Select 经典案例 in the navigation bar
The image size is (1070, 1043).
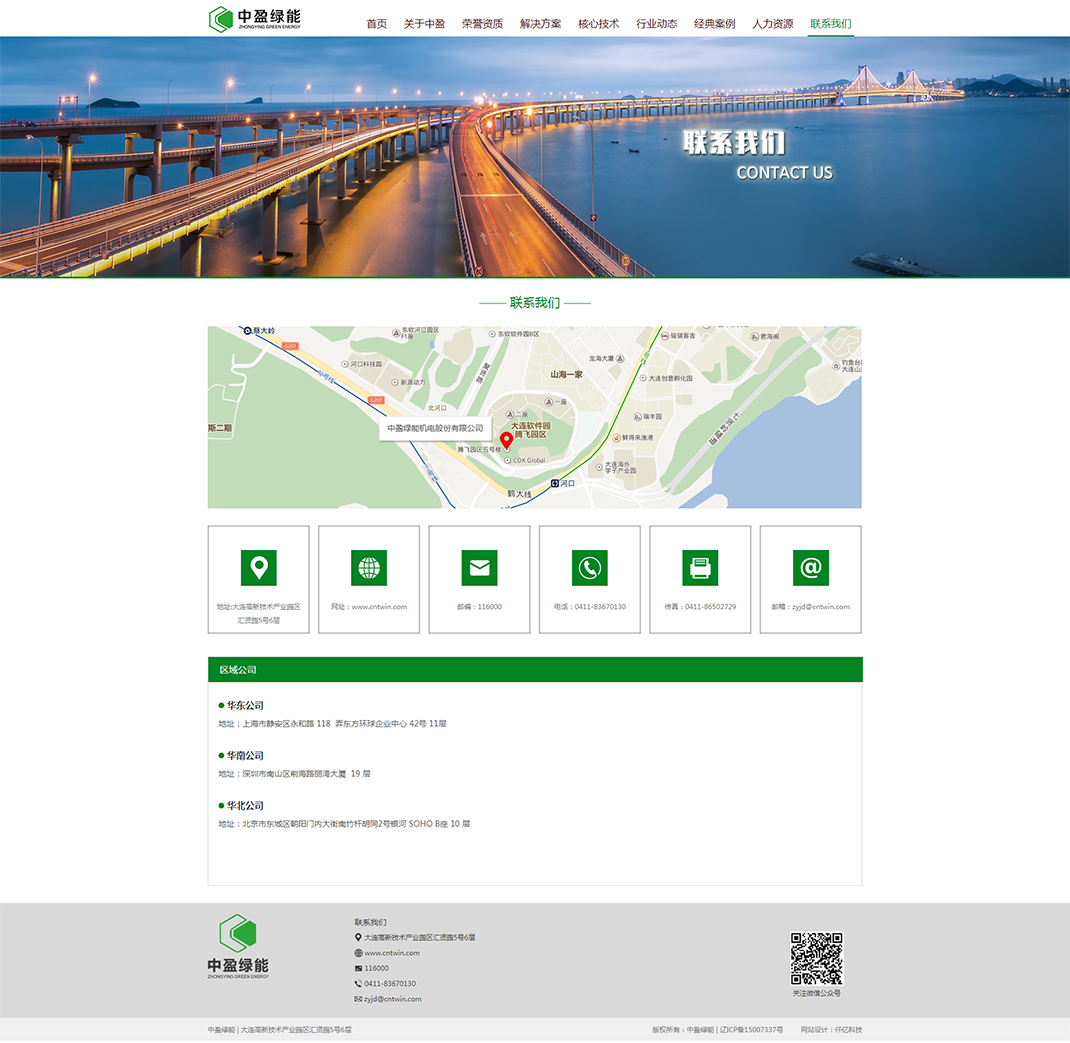click(714, 23)
